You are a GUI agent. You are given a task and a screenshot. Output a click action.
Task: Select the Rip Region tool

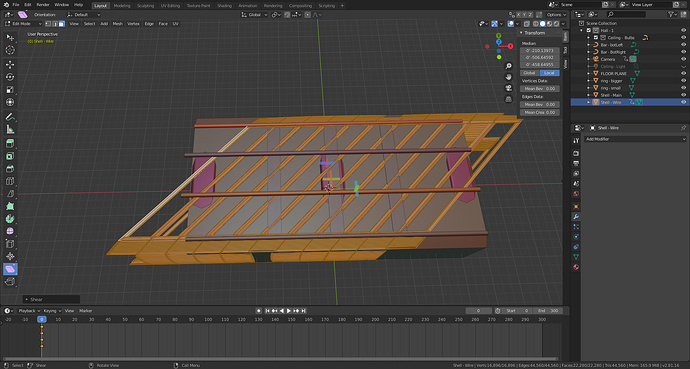coord(10,281)
